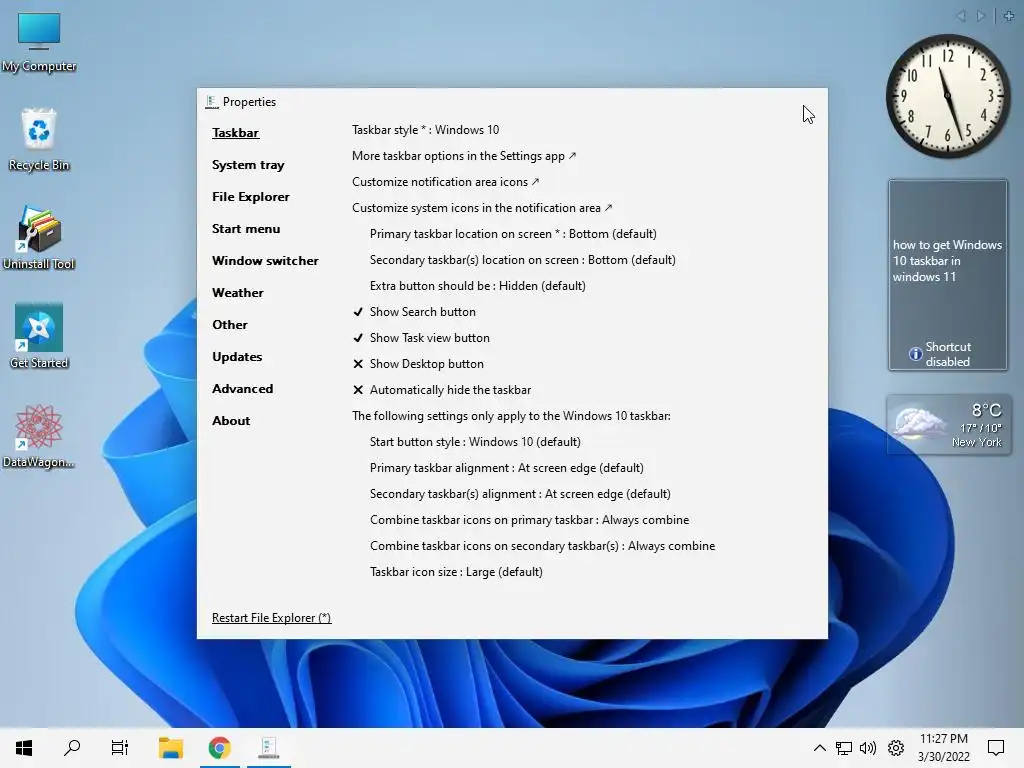Enable Automatically hide the taskbar
Viewport: 1024px width, 768px height.
coord(442,390)
